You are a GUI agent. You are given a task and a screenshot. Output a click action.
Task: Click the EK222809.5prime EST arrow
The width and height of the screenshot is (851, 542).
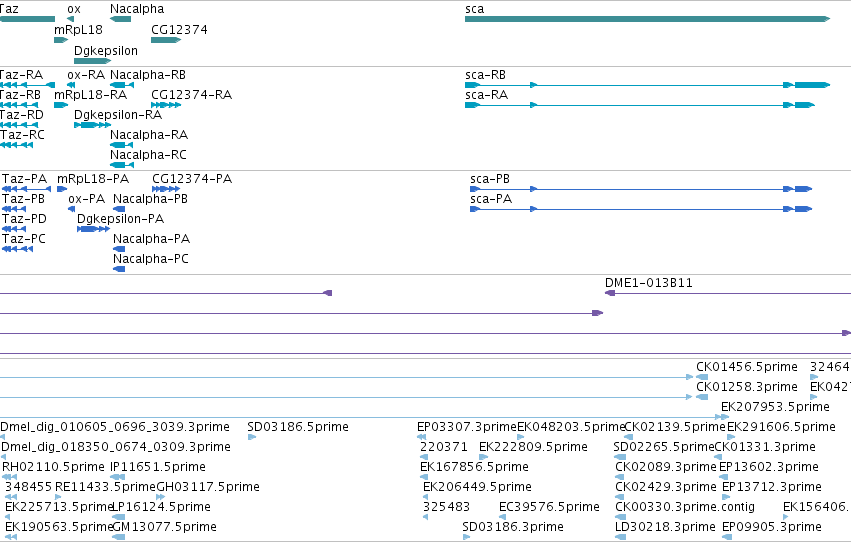[x=484, y=457]
